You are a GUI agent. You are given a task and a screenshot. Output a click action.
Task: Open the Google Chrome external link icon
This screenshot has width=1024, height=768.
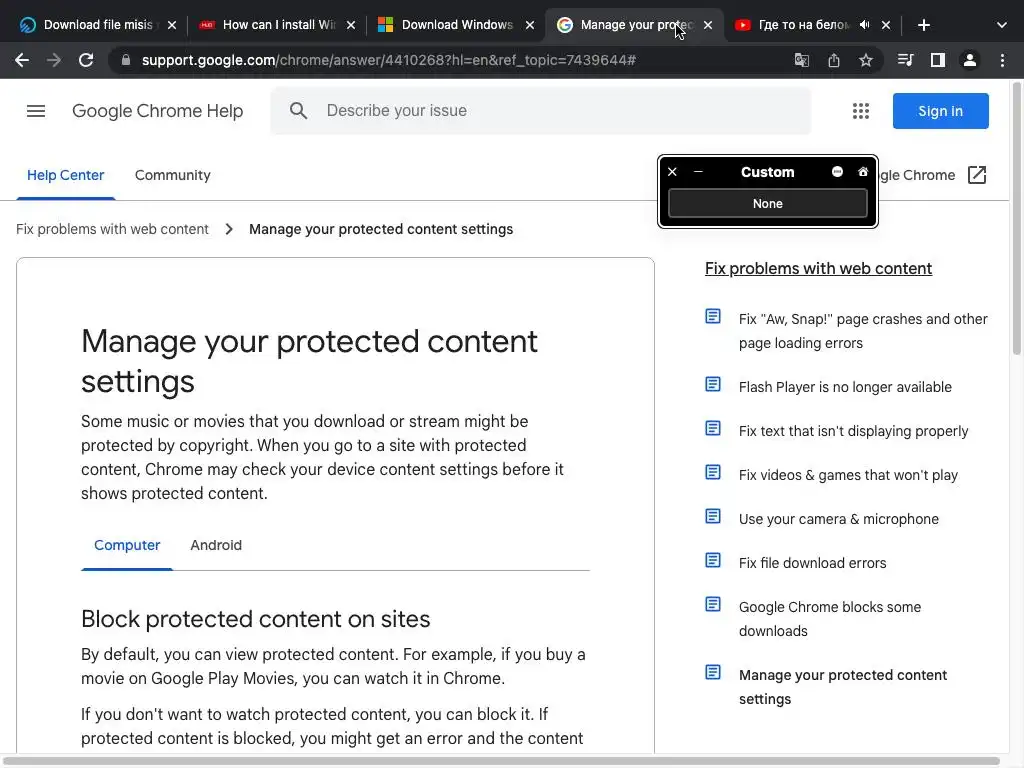[977, 175]
